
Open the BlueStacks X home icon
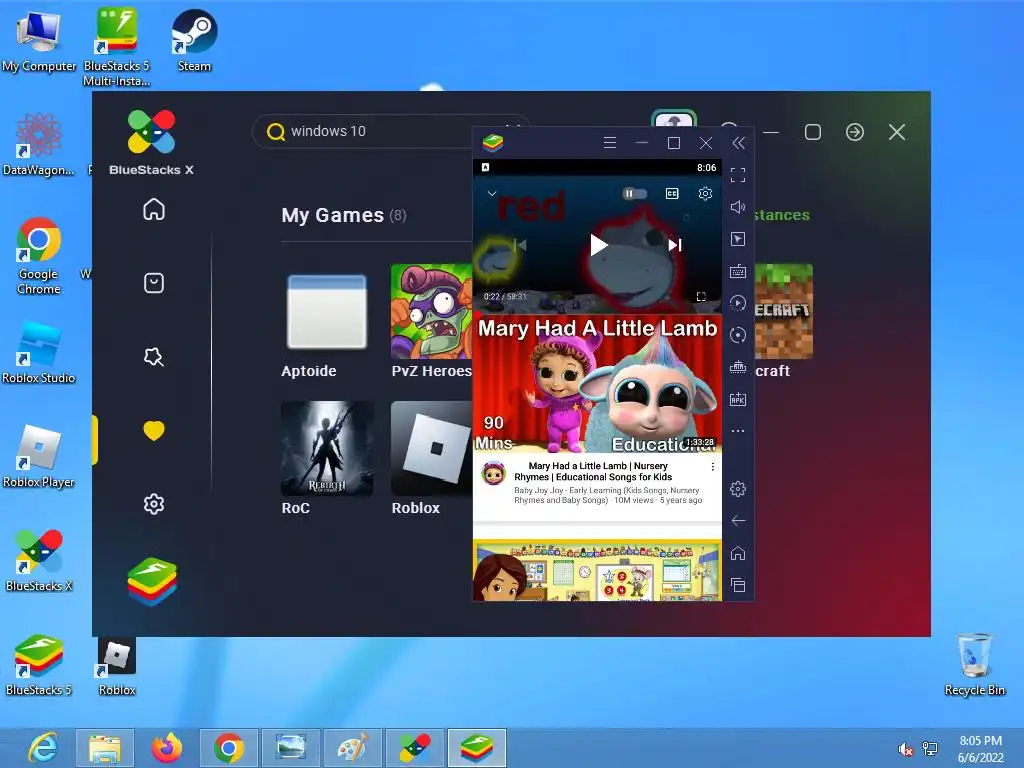[154, 210]
